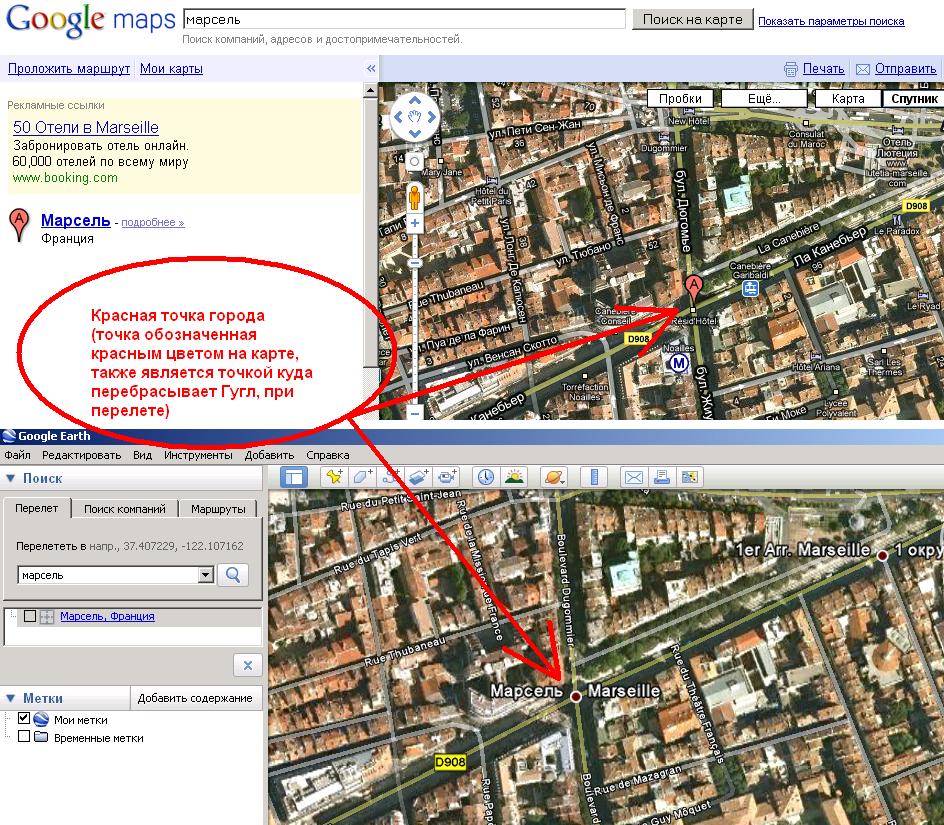
Task: Toggle the Марсель, Франция result checkbox
Action: (30, 616)
